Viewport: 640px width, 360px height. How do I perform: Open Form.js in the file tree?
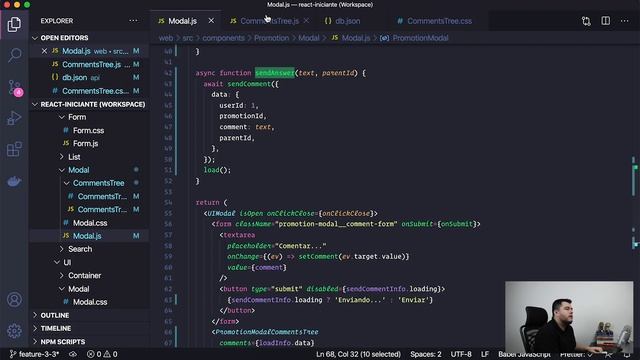pos(85,144)
